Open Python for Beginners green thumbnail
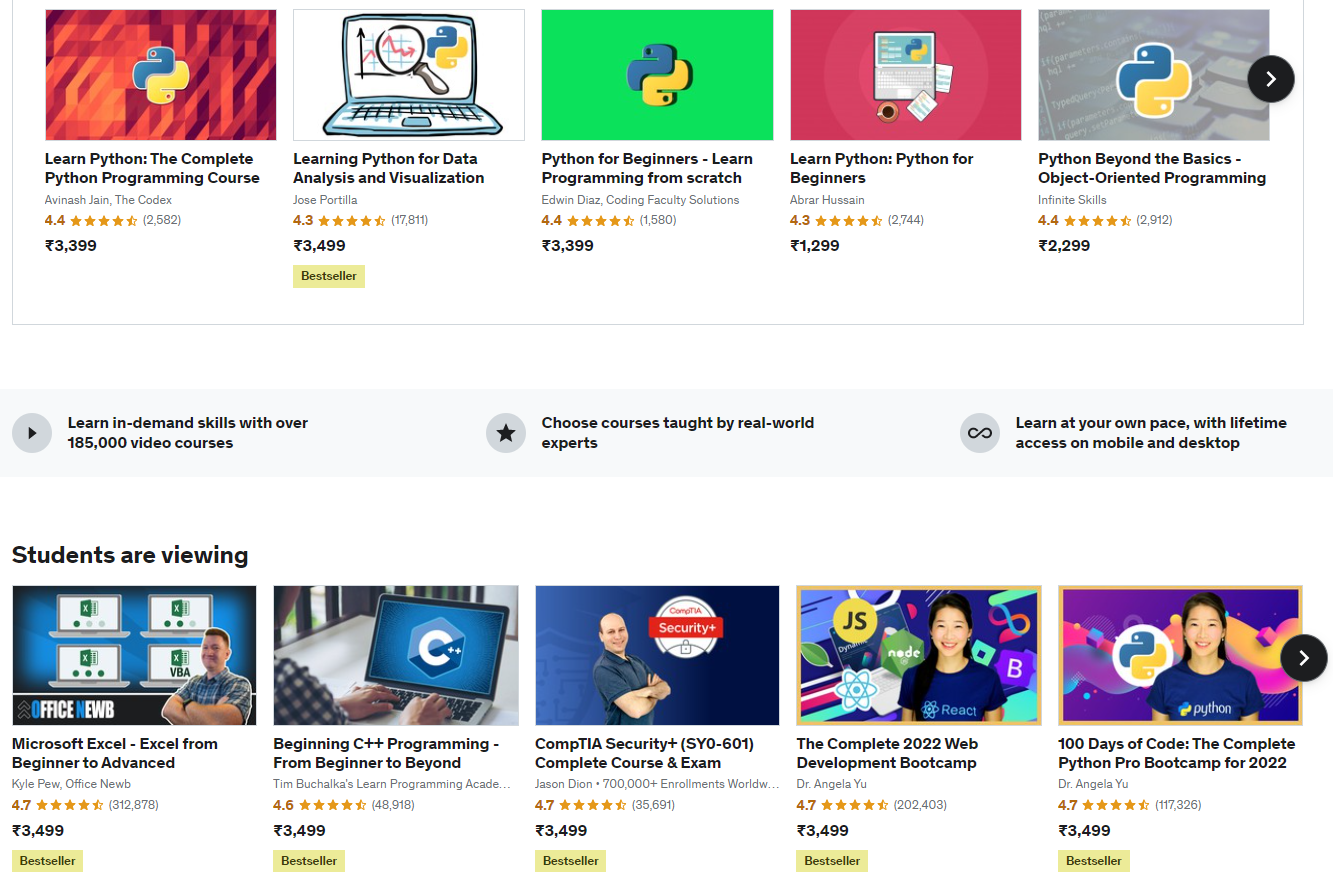 (658, 75)
